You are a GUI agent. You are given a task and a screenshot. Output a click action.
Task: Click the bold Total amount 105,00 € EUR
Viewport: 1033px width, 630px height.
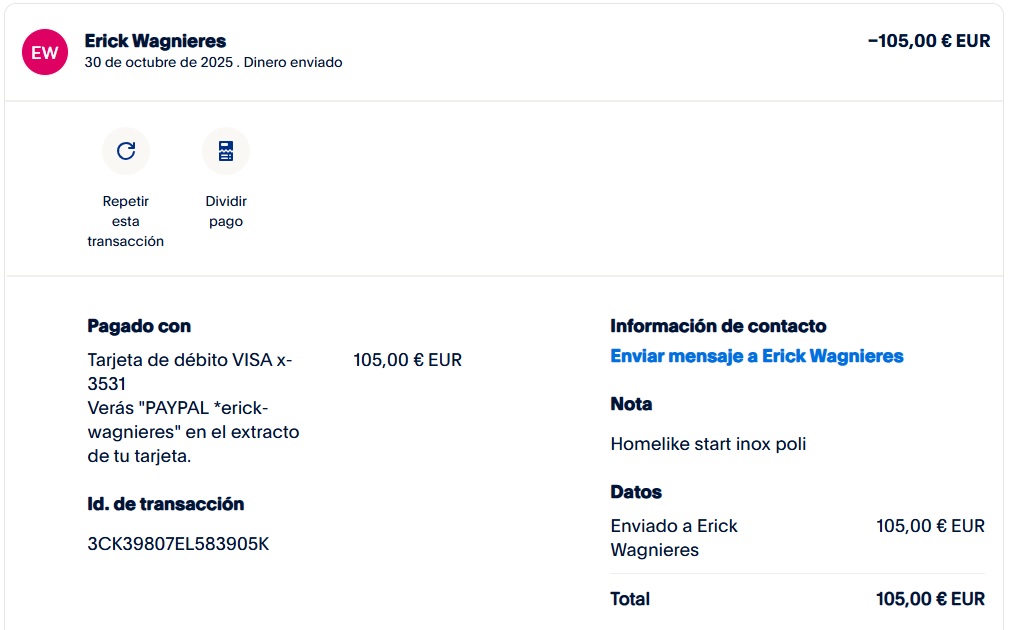[x=930, y=599]
